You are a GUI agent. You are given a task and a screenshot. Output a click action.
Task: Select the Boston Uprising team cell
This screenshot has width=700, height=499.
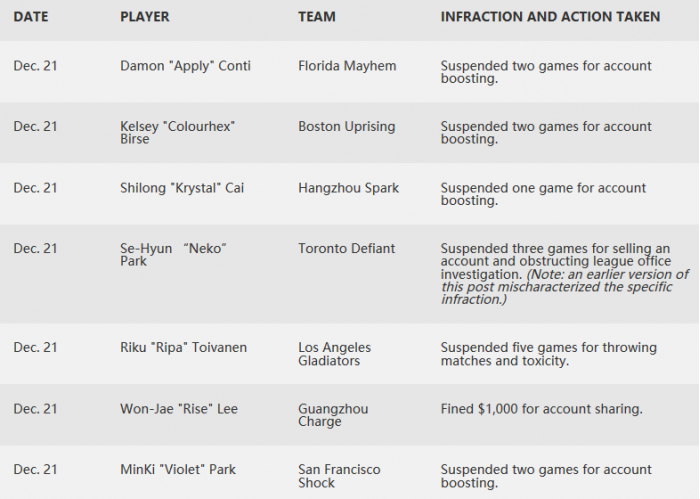click(x=346, y=127)
